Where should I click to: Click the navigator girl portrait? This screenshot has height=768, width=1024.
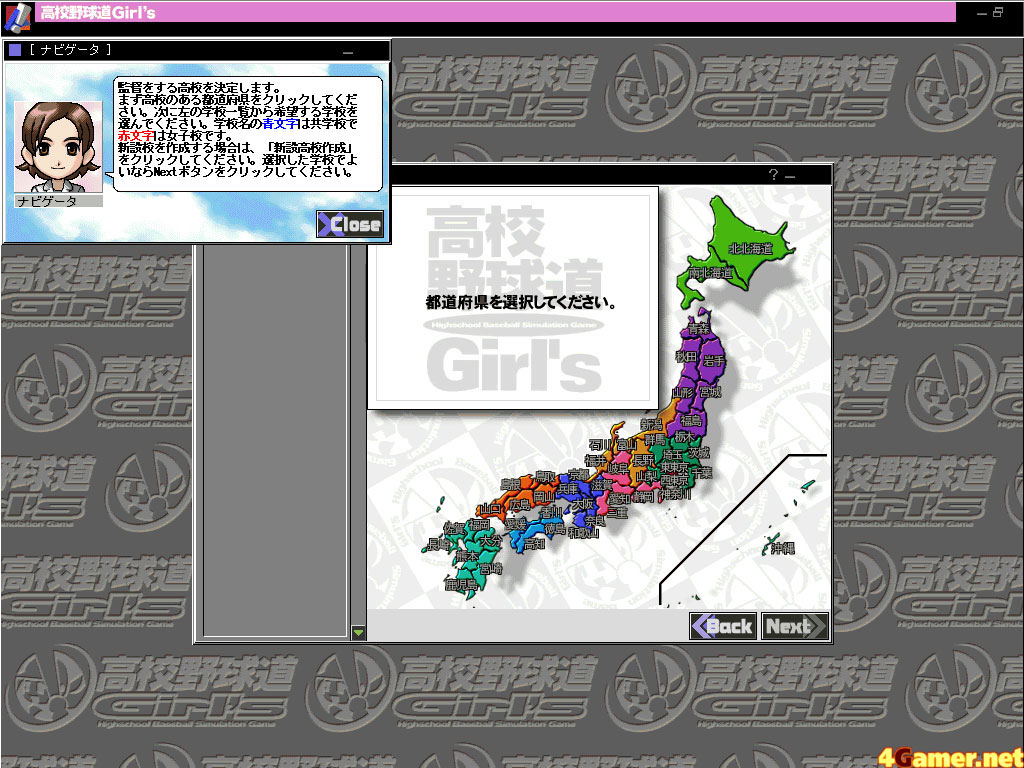[x=58, y=146]
